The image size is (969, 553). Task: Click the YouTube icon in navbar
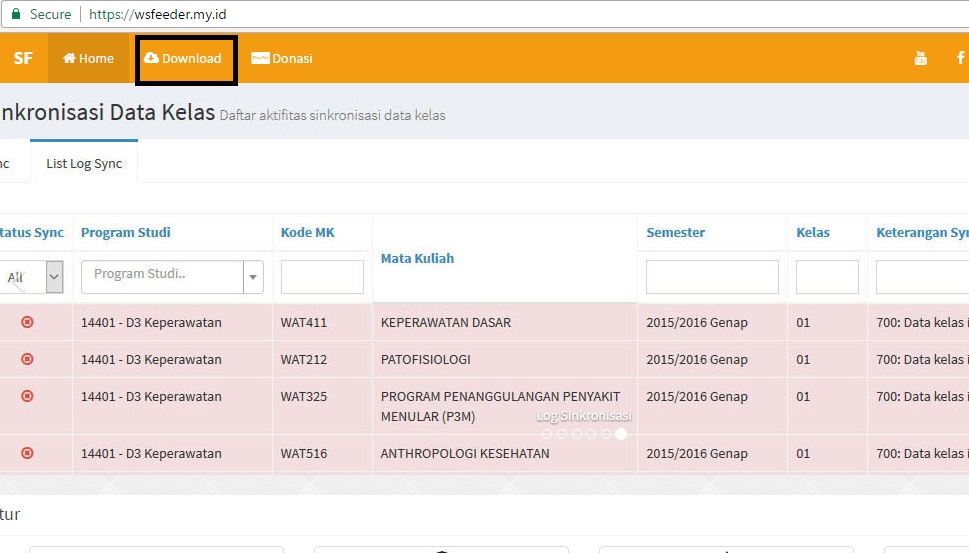(x=920, y=59)
